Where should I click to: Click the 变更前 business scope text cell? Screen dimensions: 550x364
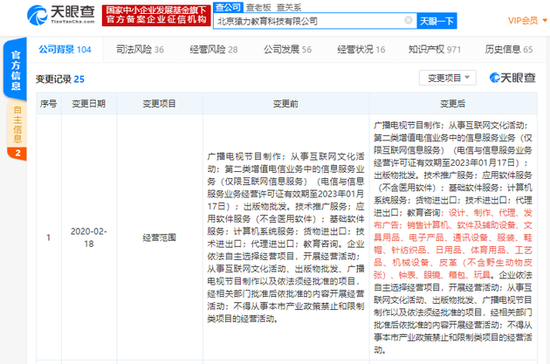tap(286, 237)
